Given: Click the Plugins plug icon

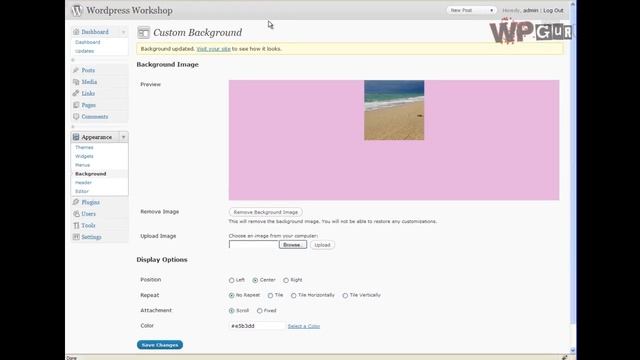Looking at the screenshot, I should pyautogui.click(x=76, y=202).
